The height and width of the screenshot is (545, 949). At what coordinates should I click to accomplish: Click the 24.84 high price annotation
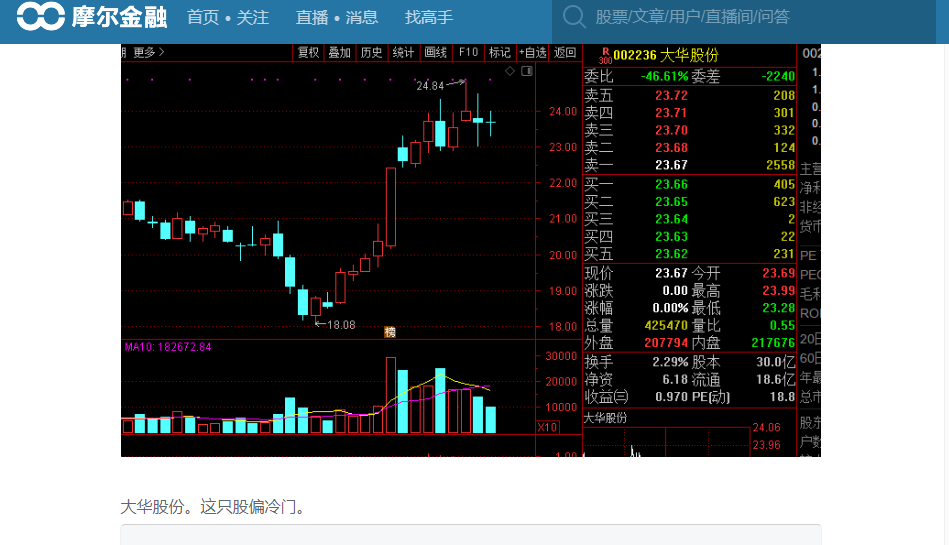(x=430, y=86)
